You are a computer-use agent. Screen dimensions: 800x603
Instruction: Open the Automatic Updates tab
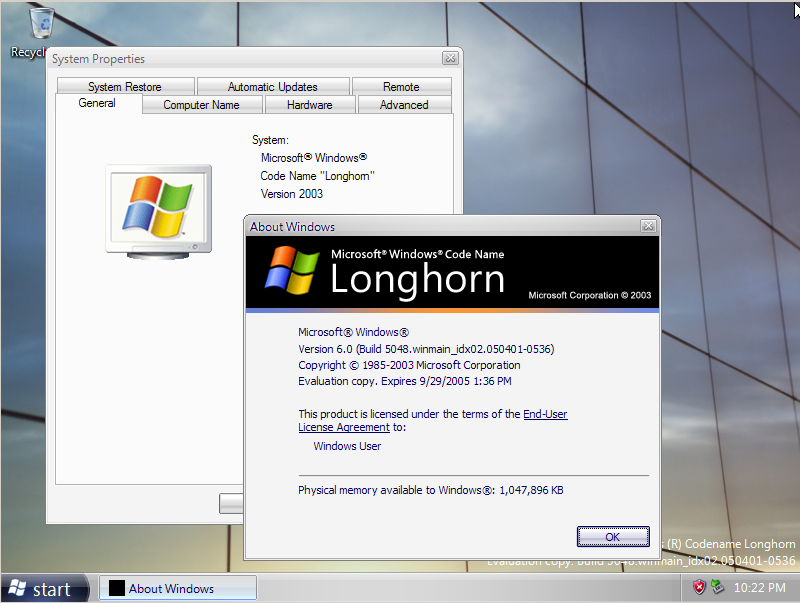tap(272, 86)
